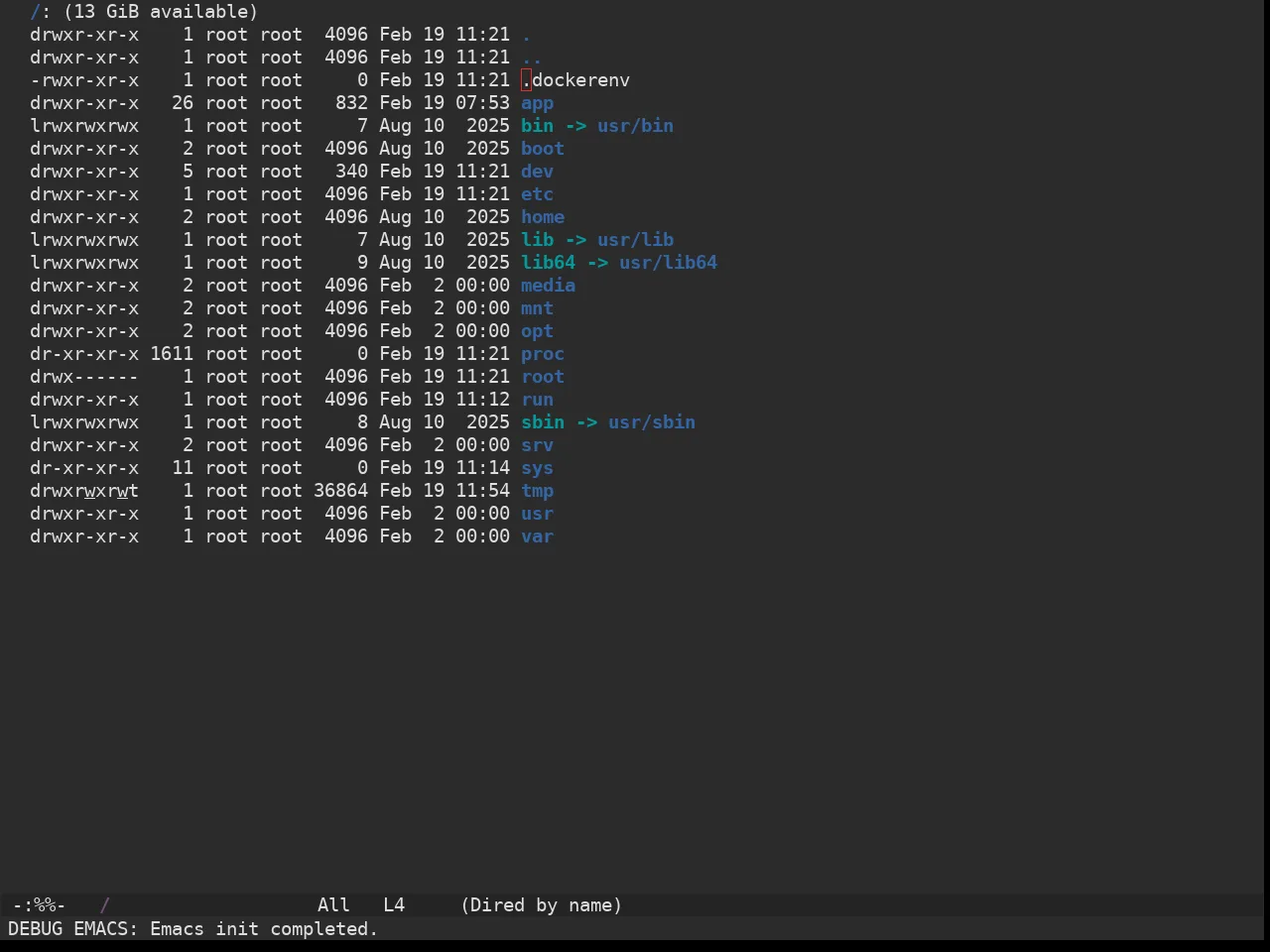Image resolution: width=1270 pixels, height=952 pixels.
Task: Select the sbin symlink name
Action: click(x=543, y=422)
